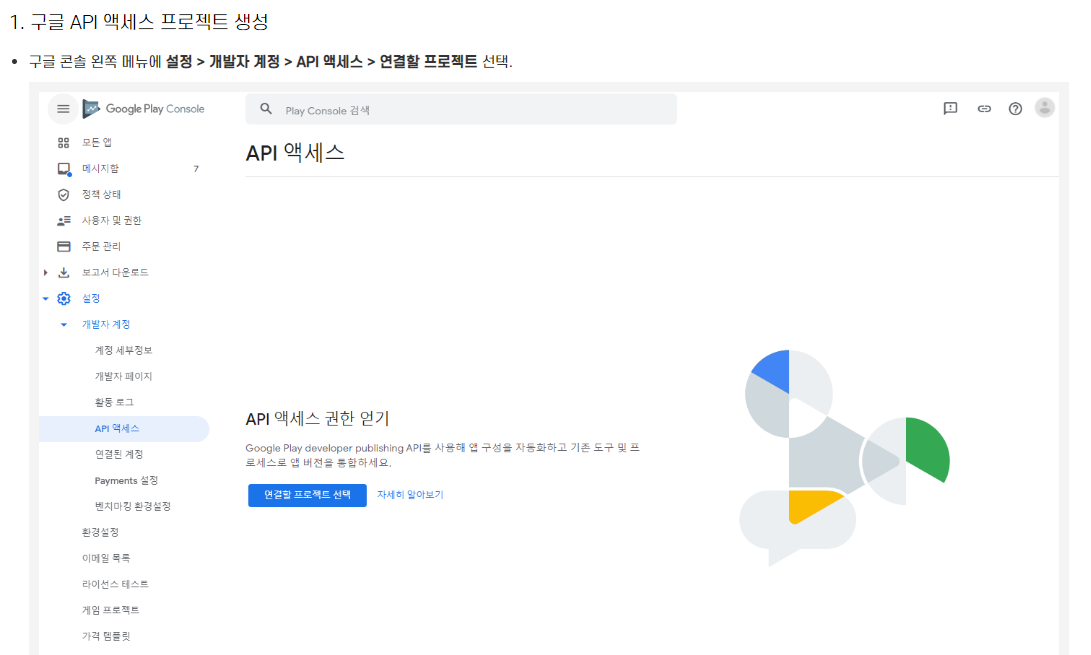Click the 보고서 다운로드 download icon
This screenshot has width=1091, height=655.
(63, 272)
